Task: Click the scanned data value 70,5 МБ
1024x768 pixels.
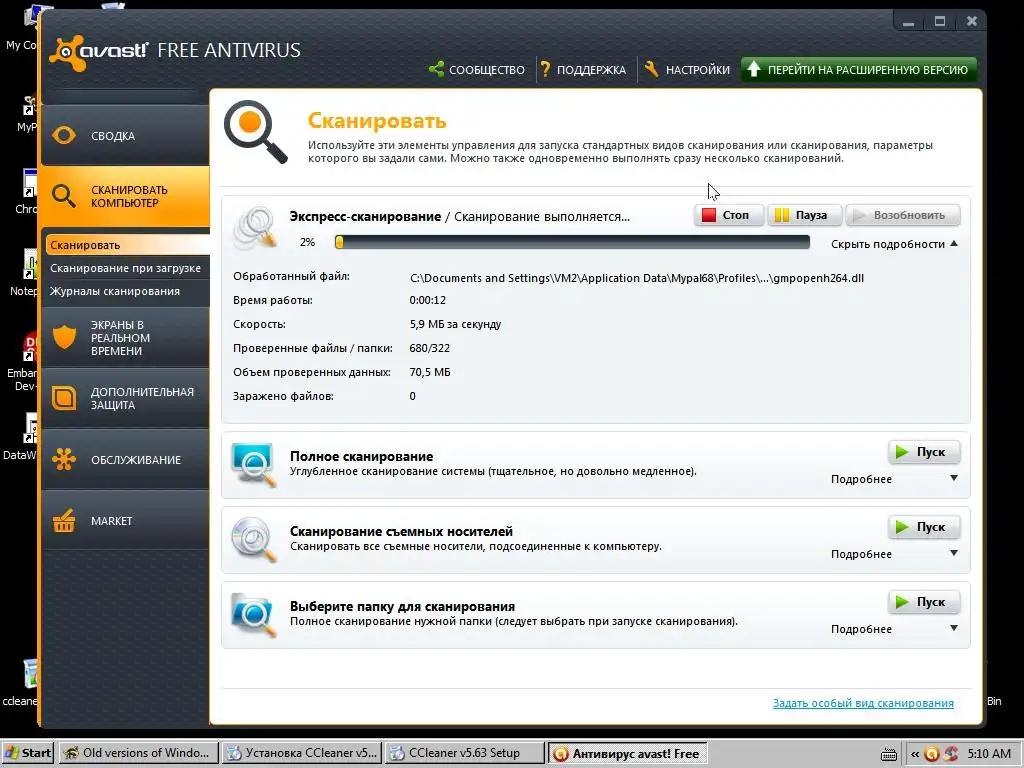Action: 430,372
